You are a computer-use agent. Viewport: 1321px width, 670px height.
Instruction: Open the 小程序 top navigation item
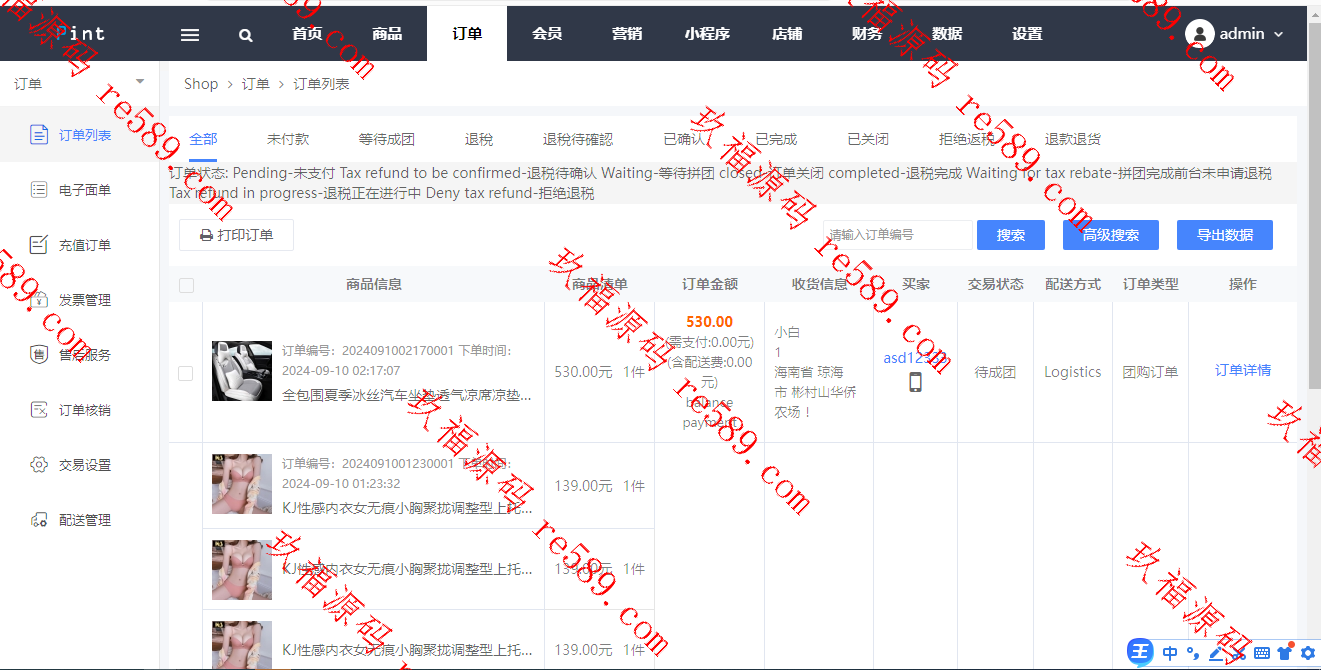click(x=707, y=34)
